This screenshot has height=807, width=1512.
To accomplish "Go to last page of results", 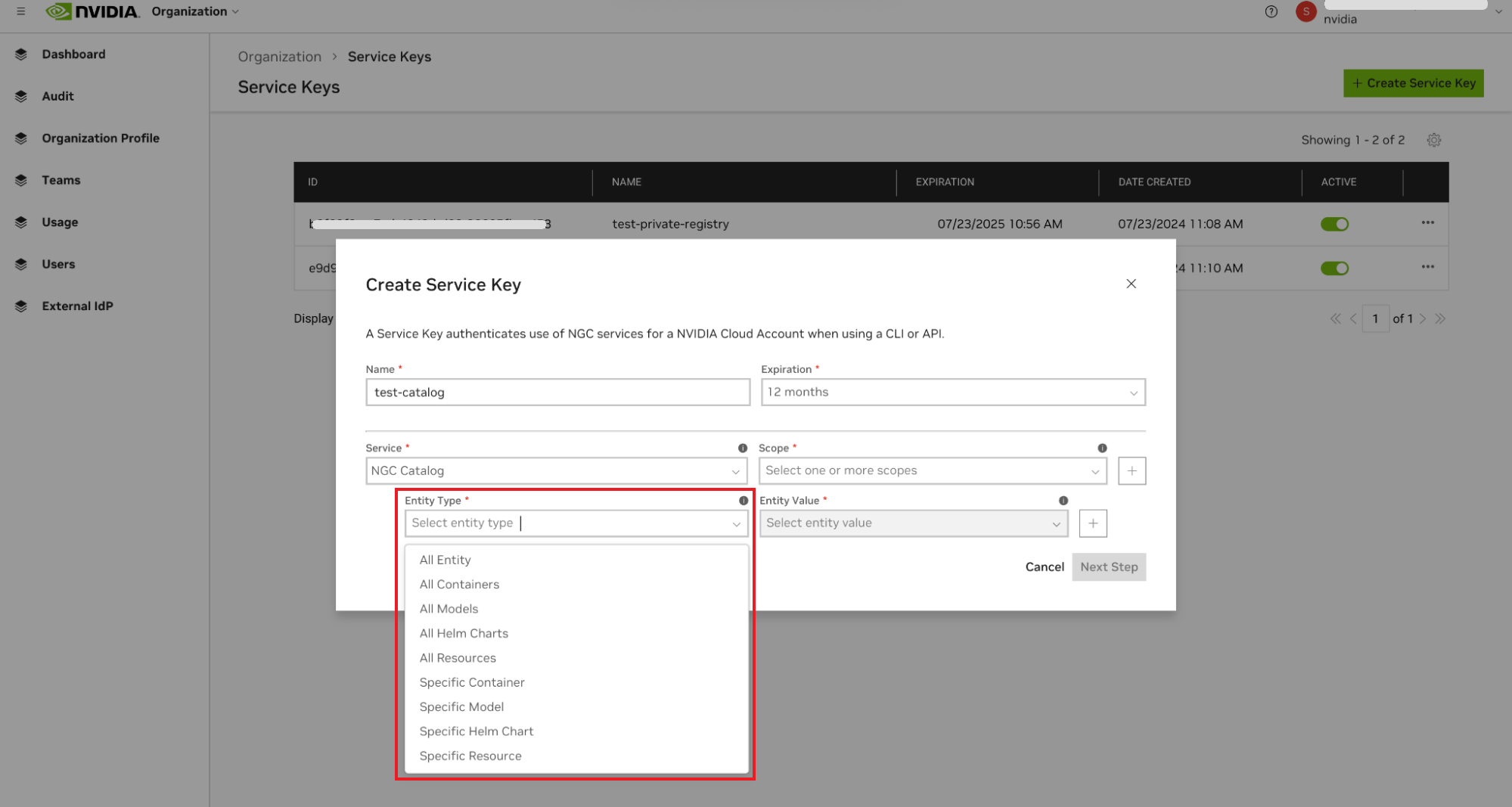I will [x=1440, y=318].
